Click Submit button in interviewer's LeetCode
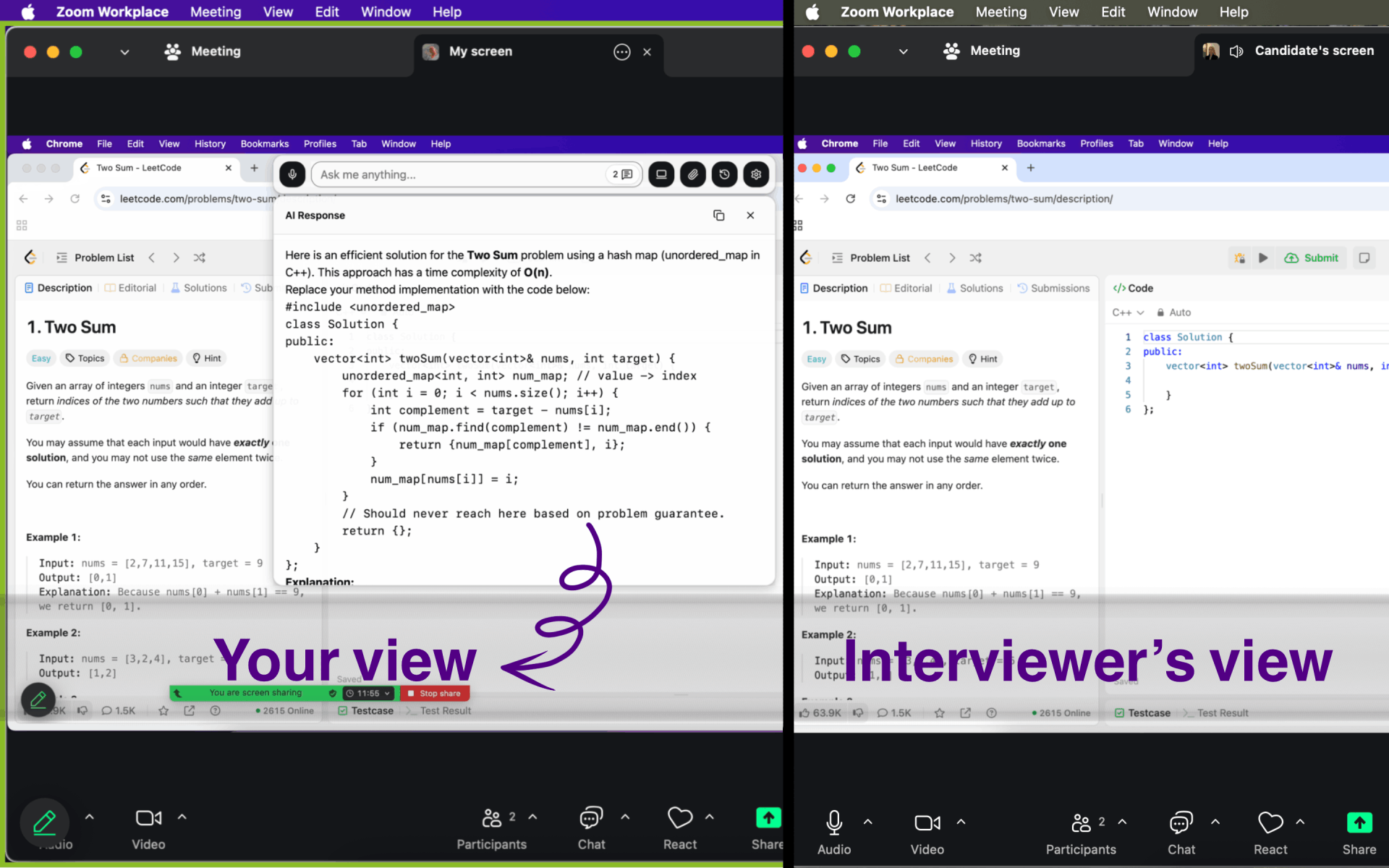 1312,258
